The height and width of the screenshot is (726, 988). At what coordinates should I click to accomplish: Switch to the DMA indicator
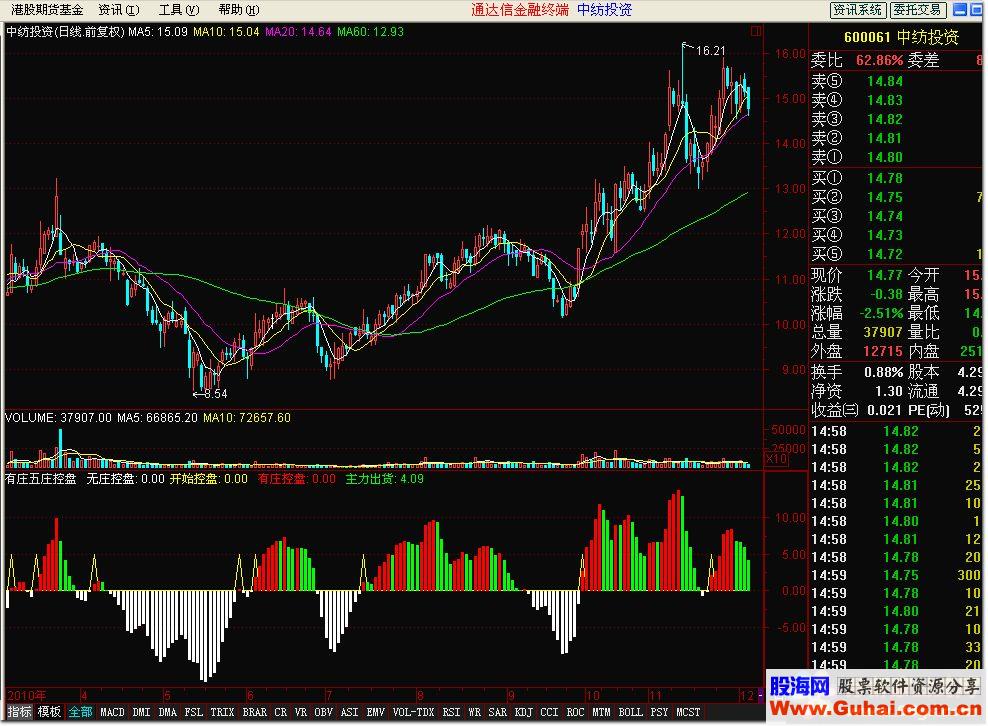click(168, 712)
